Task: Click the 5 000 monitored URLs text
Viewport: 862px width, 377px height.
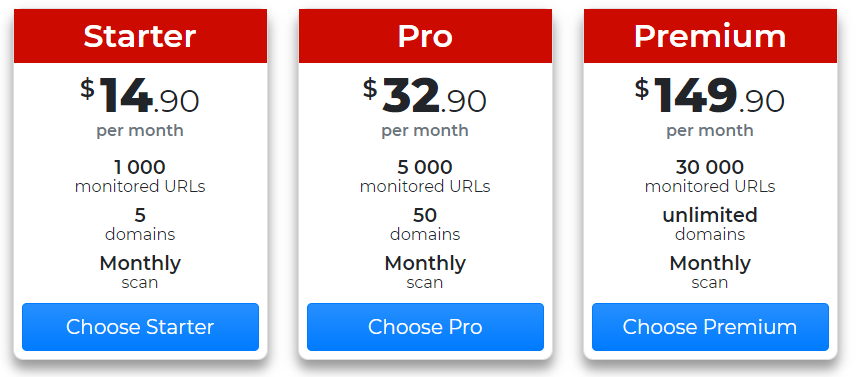Action: pyautogui.click(x=425, y=176)
